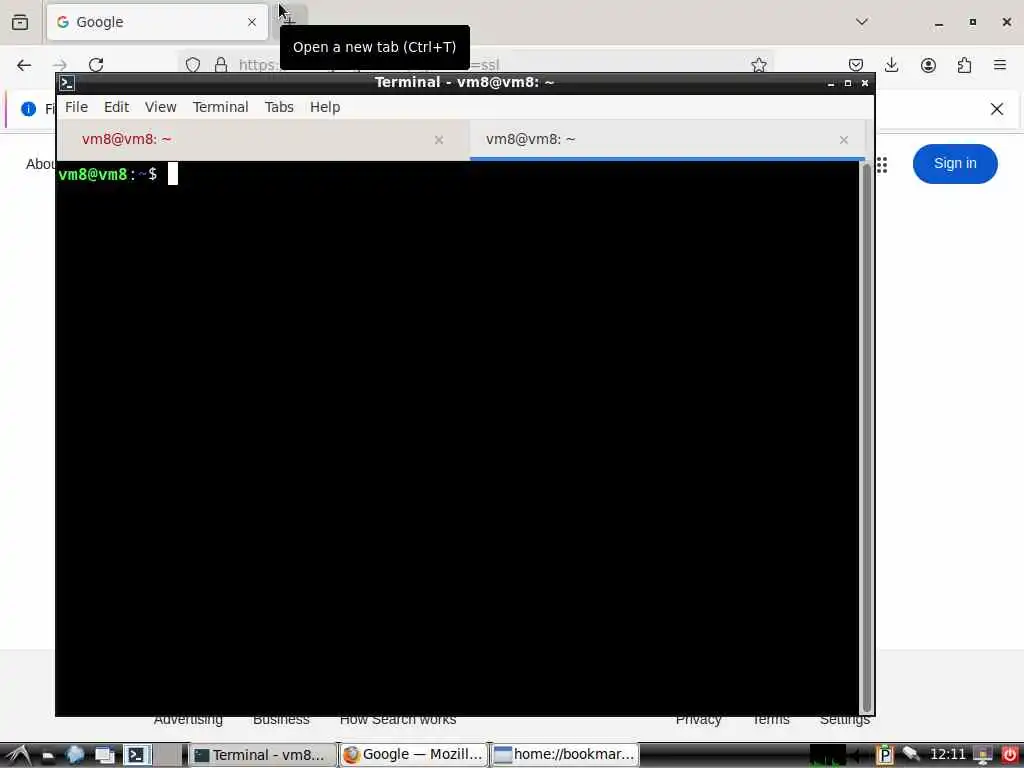Click the info icon in notification bar
This screenshot has height=768, width=1024.
click(x=28, y=109)
